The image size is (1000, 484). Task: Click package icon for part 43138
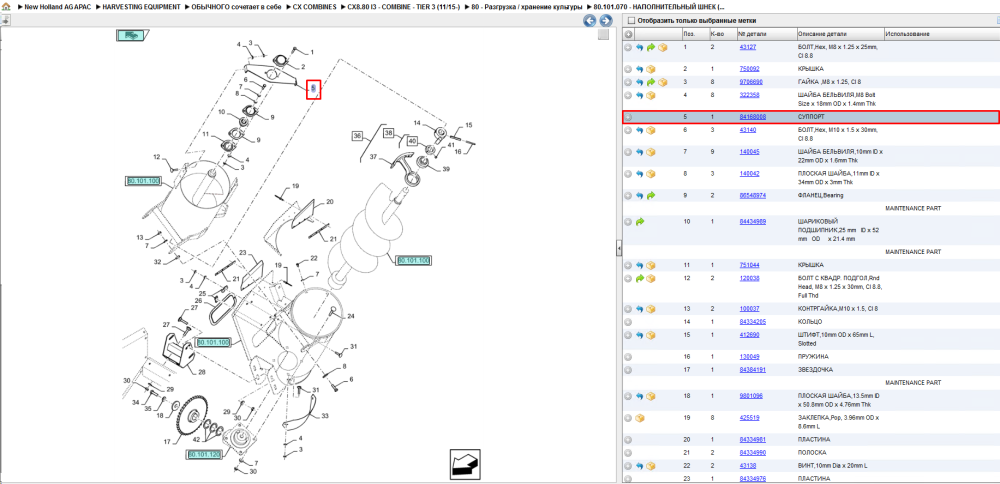[x=651, y=466]
